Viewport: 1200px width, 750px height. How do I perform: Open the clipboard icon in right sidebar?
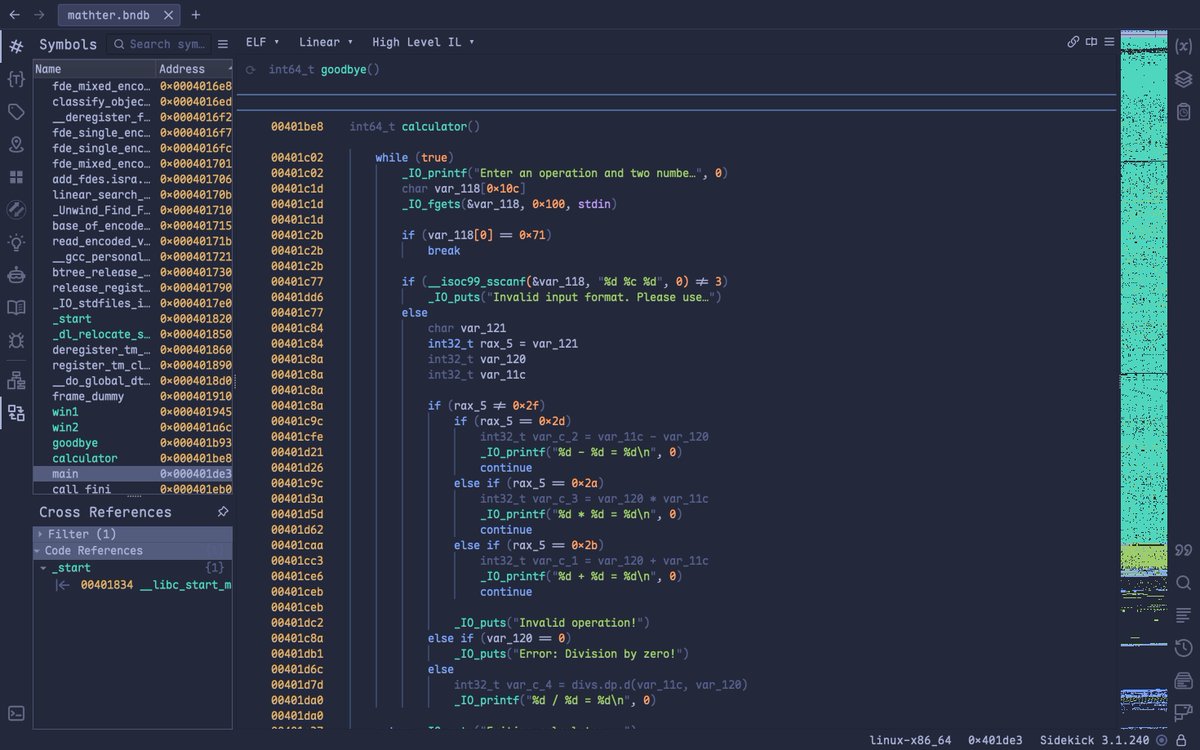(x=1184, y=111)
